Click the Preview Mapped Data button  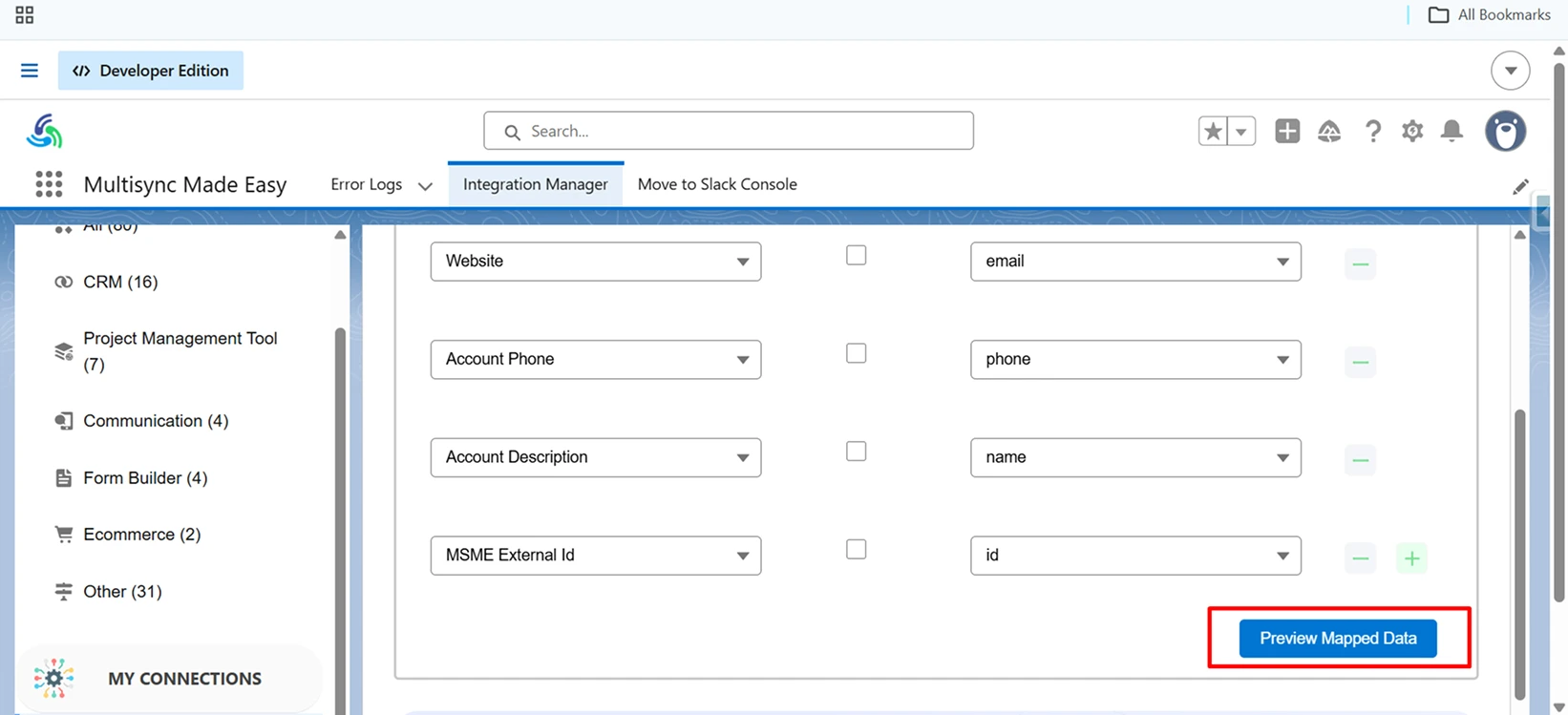(x=1338, y=639)
